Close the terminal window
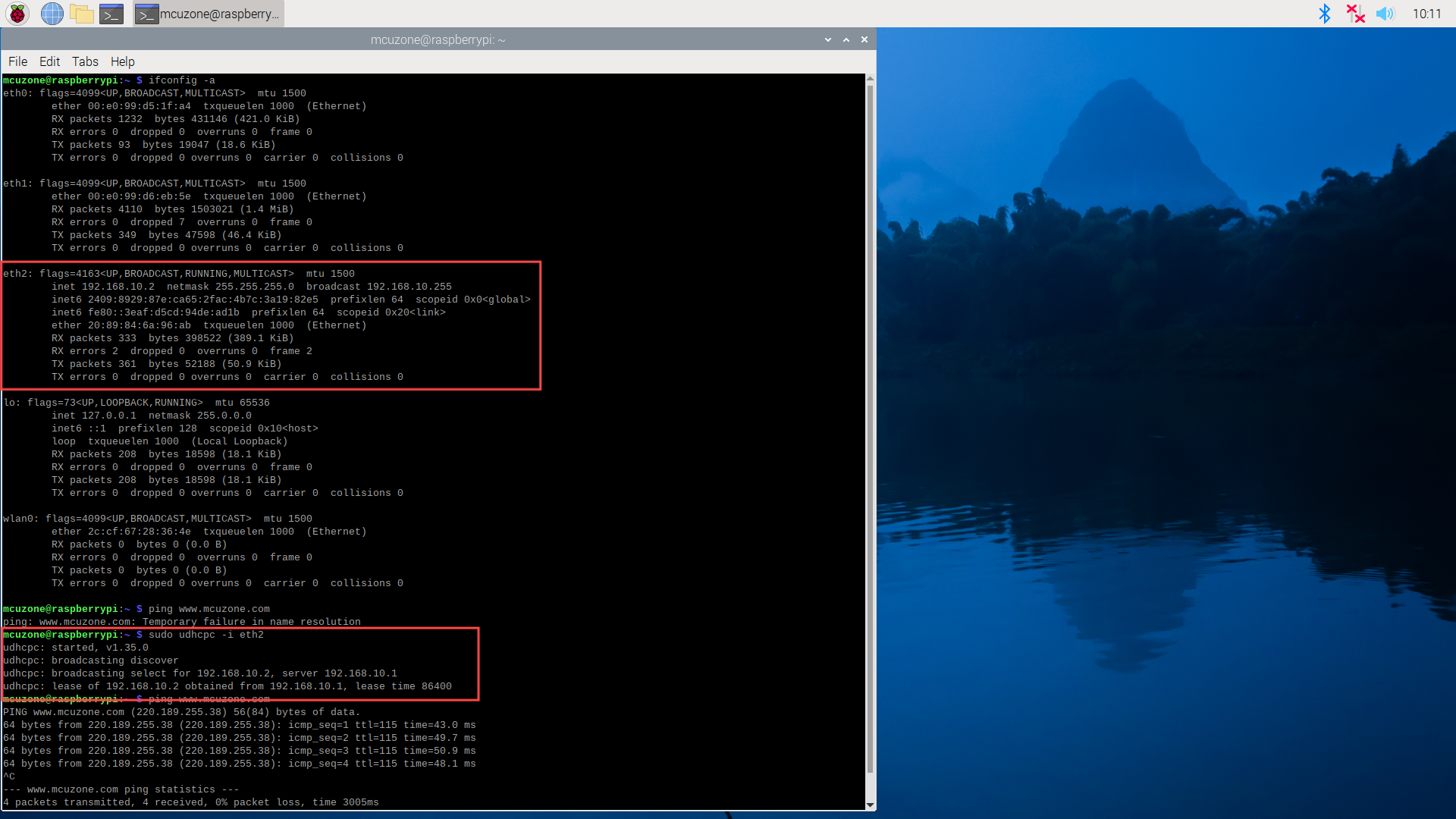Image resolution: width=1456 pixels, height=819 pixels. (x=864, y=39)
